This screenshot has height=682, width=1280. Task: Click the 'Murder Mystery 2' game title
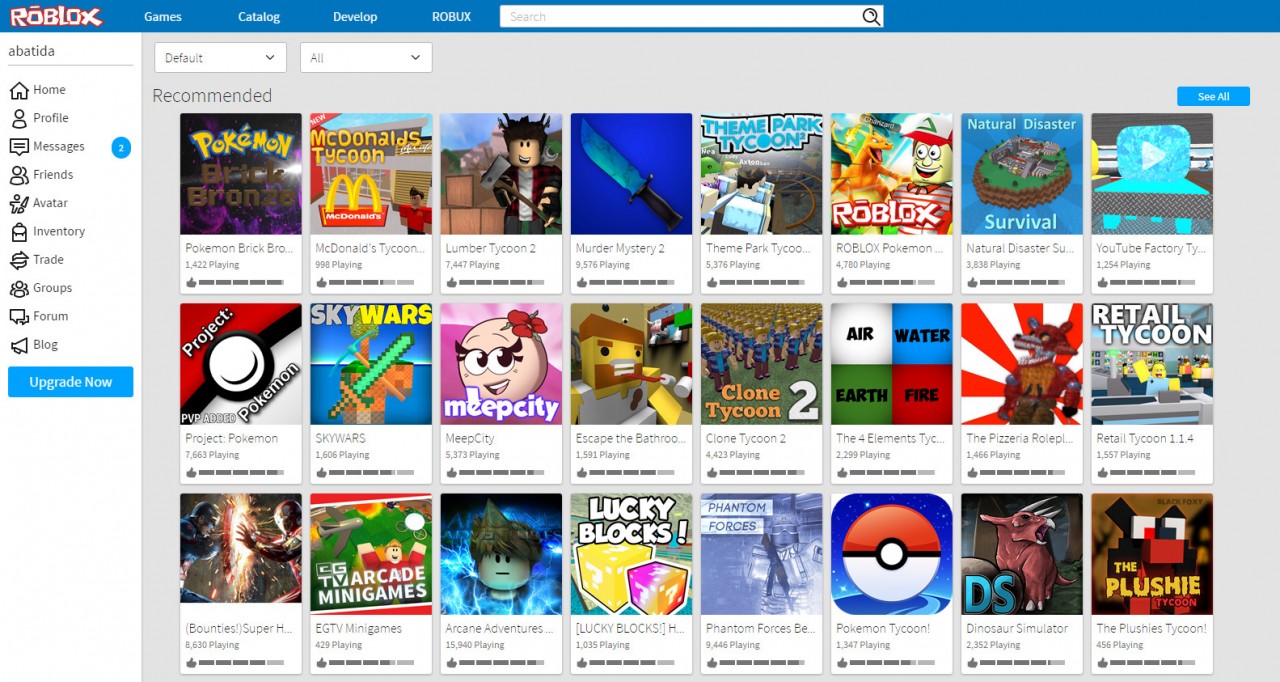pyautogui.click(x=620, y=248)
